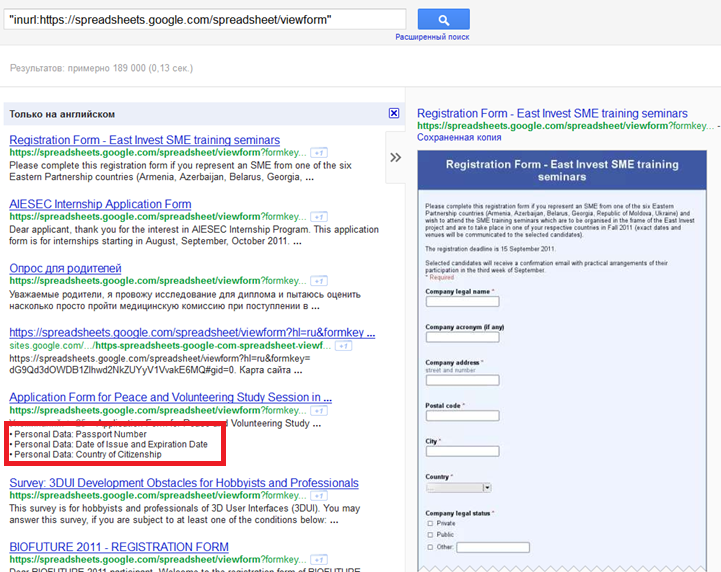Close the 'Только на английском' bar
The width and height of the screenshot is (721, 572).
tap(394, 113)
